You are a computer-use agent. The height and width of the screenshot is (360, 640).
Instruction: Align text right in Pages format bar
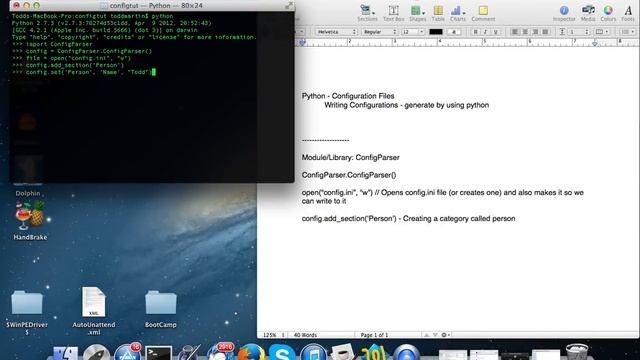[x=535, y=32]
